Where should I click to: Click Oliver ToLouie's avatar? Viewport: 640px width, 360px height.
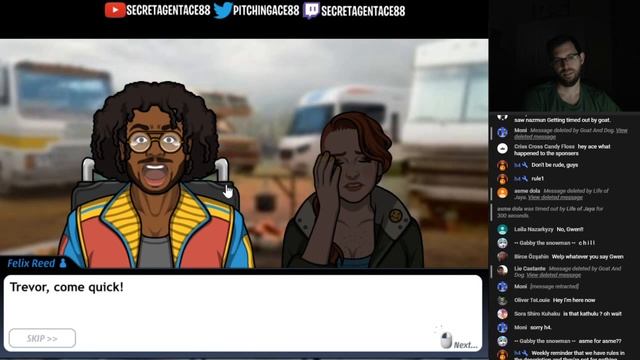(x=502, y=300)
